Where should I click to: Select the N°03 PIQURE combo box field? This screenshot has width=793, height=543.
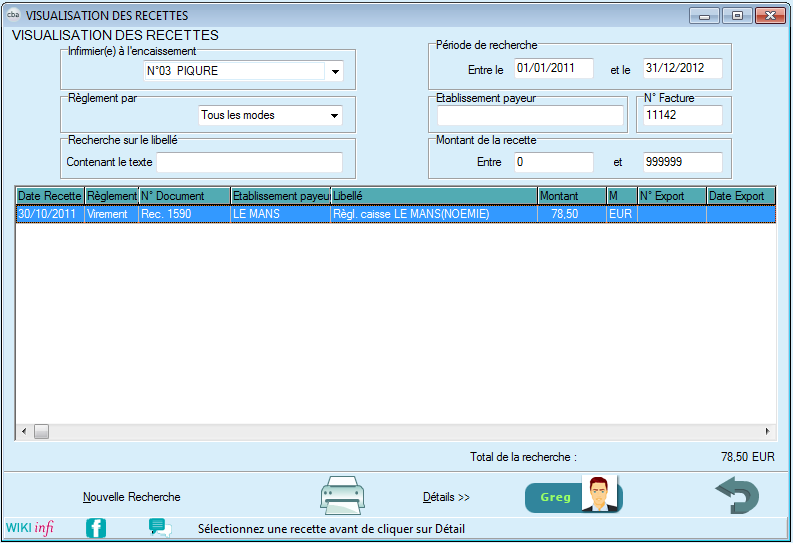244,71
